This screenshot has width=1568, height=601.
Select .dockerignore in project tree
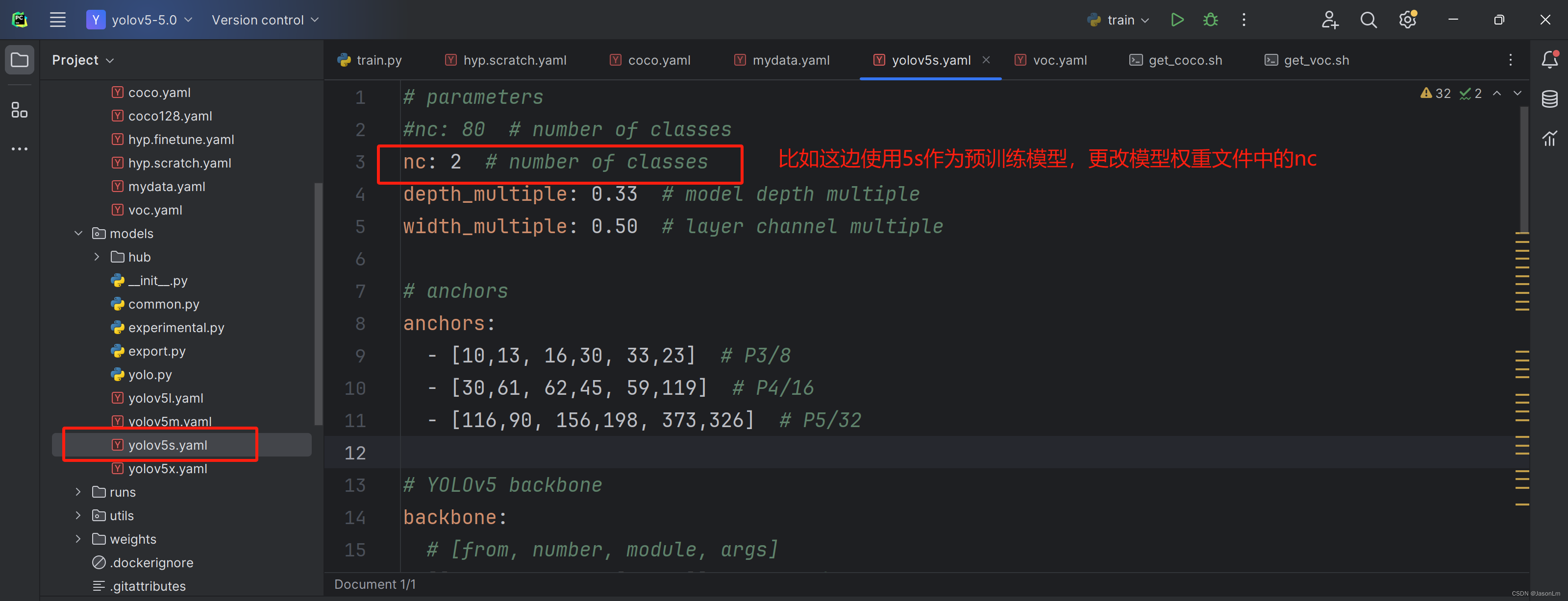(151, 562)
